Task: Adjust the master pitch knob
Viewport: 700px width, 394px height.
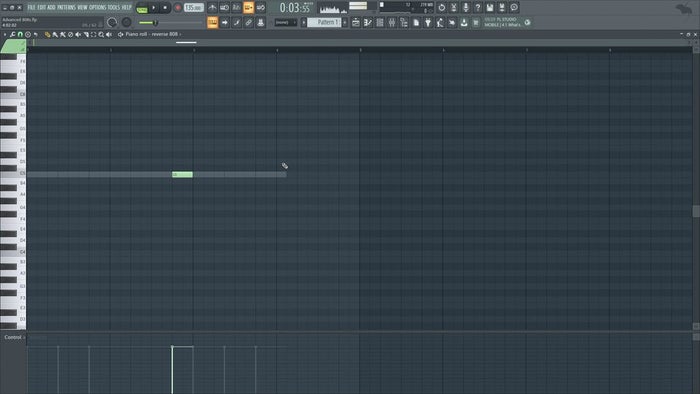Action: [x=126, y=22]
